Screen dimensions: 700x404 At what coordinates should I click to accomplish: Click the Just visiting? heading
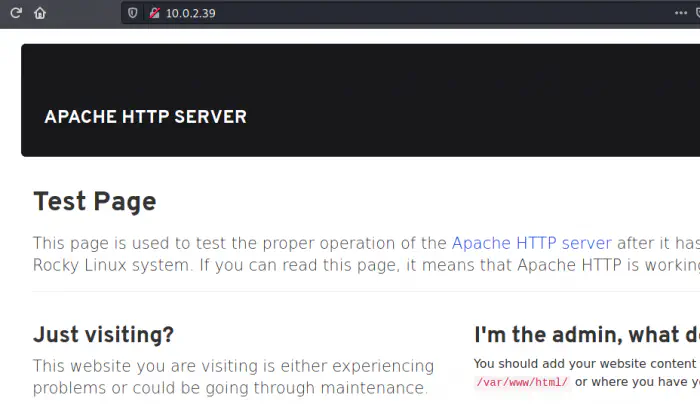(x=103, y=334)
